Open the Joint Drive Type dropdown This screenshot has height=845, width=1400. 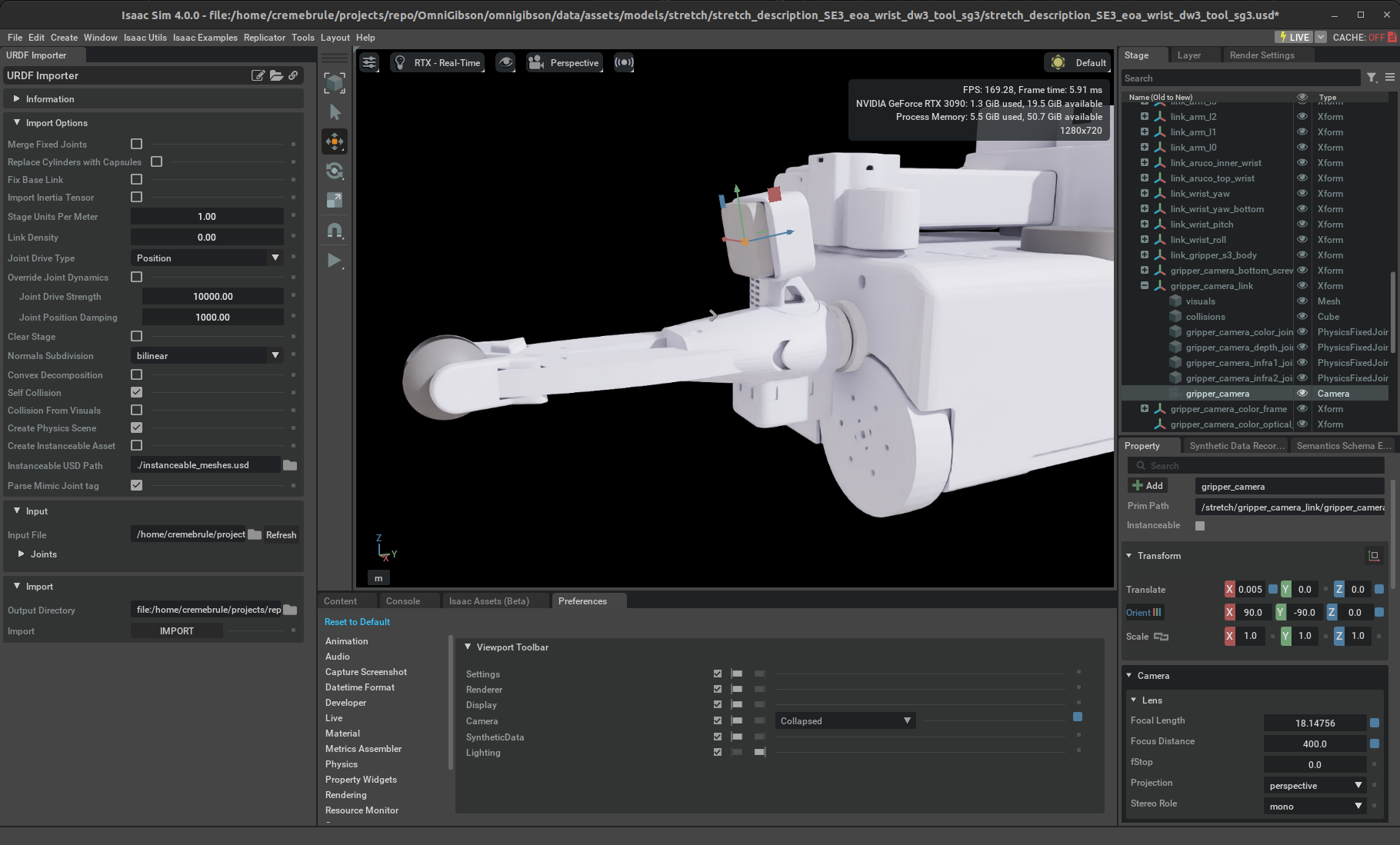click(206, 258)
